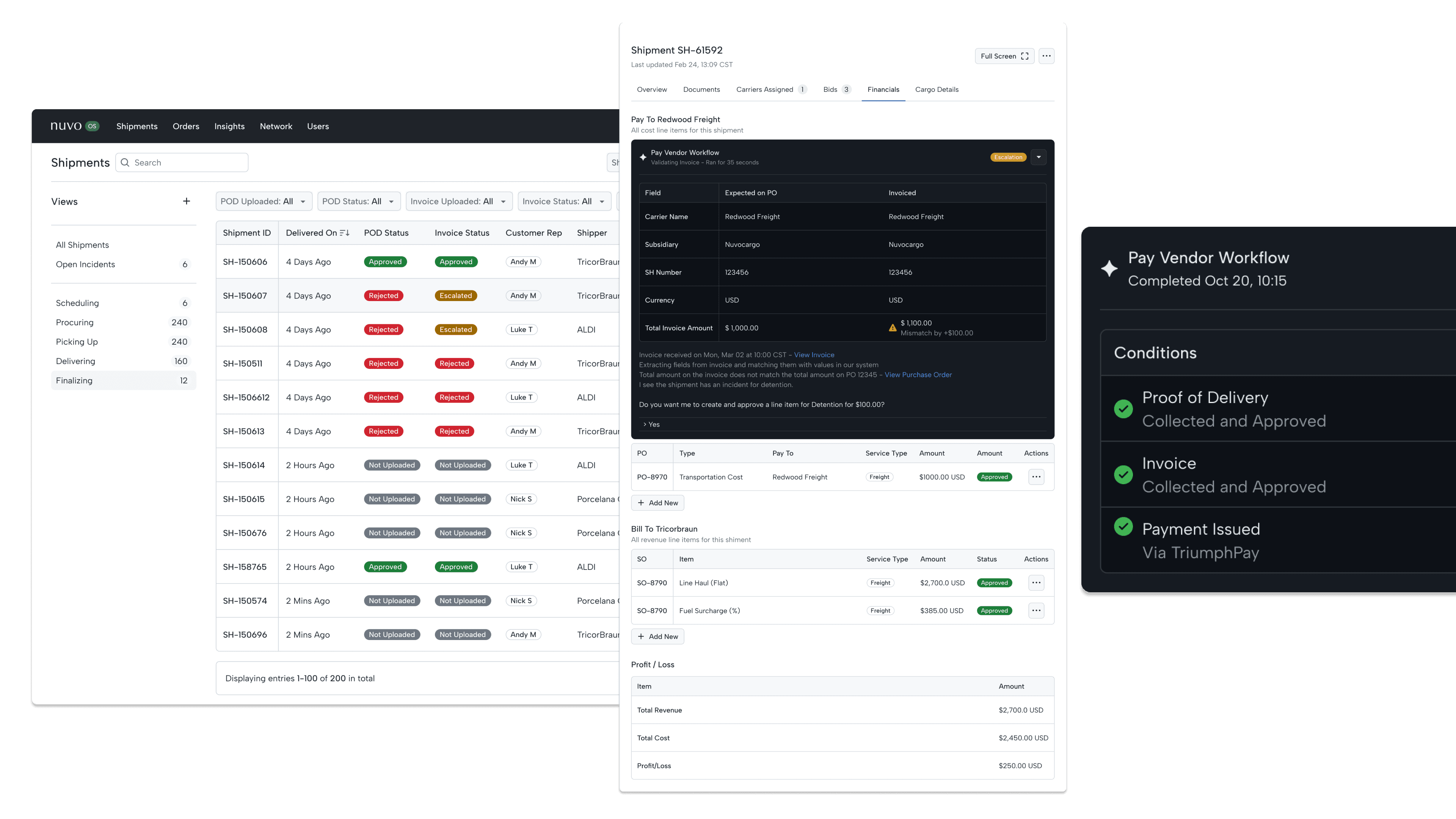1456x819 pixels.
Task: Select the Procuring view
Action: (123, 322)
